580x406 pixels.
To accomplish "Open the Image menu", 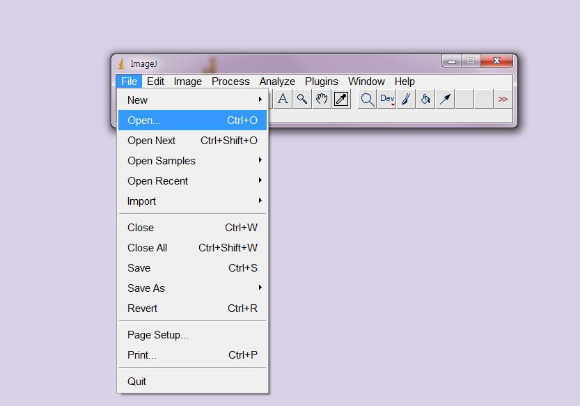I will [188, 81].
